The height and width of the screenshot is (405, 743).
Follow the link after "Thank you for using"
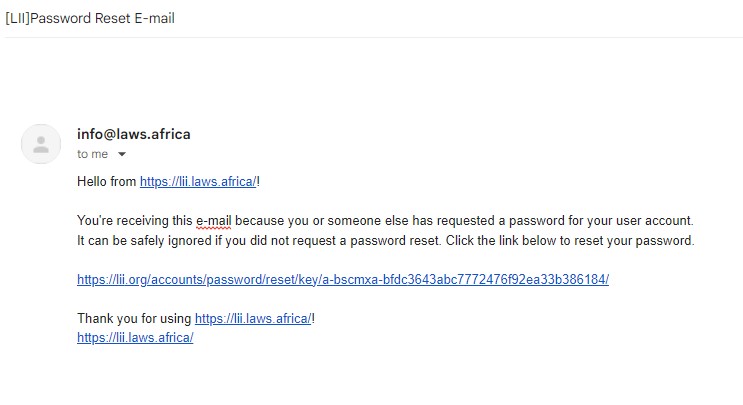[253, 318]
